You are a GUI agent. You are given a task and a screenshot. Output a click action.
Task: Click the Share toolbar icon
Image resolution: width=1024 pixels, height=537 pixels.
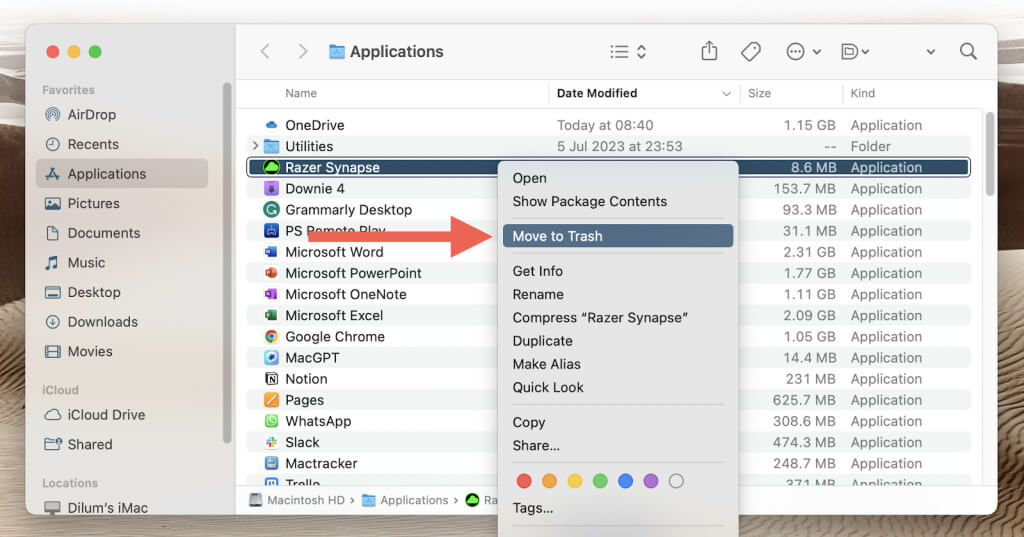(x=709, y=51)
